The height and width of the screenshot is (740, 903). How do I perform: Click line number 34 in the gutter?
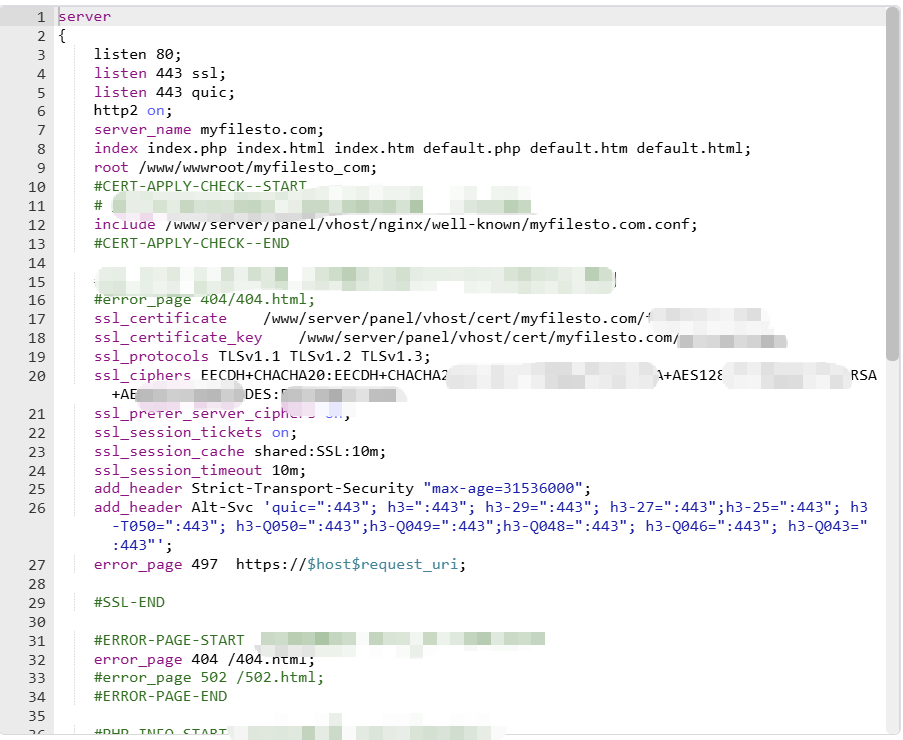click(x=36, y=697)
